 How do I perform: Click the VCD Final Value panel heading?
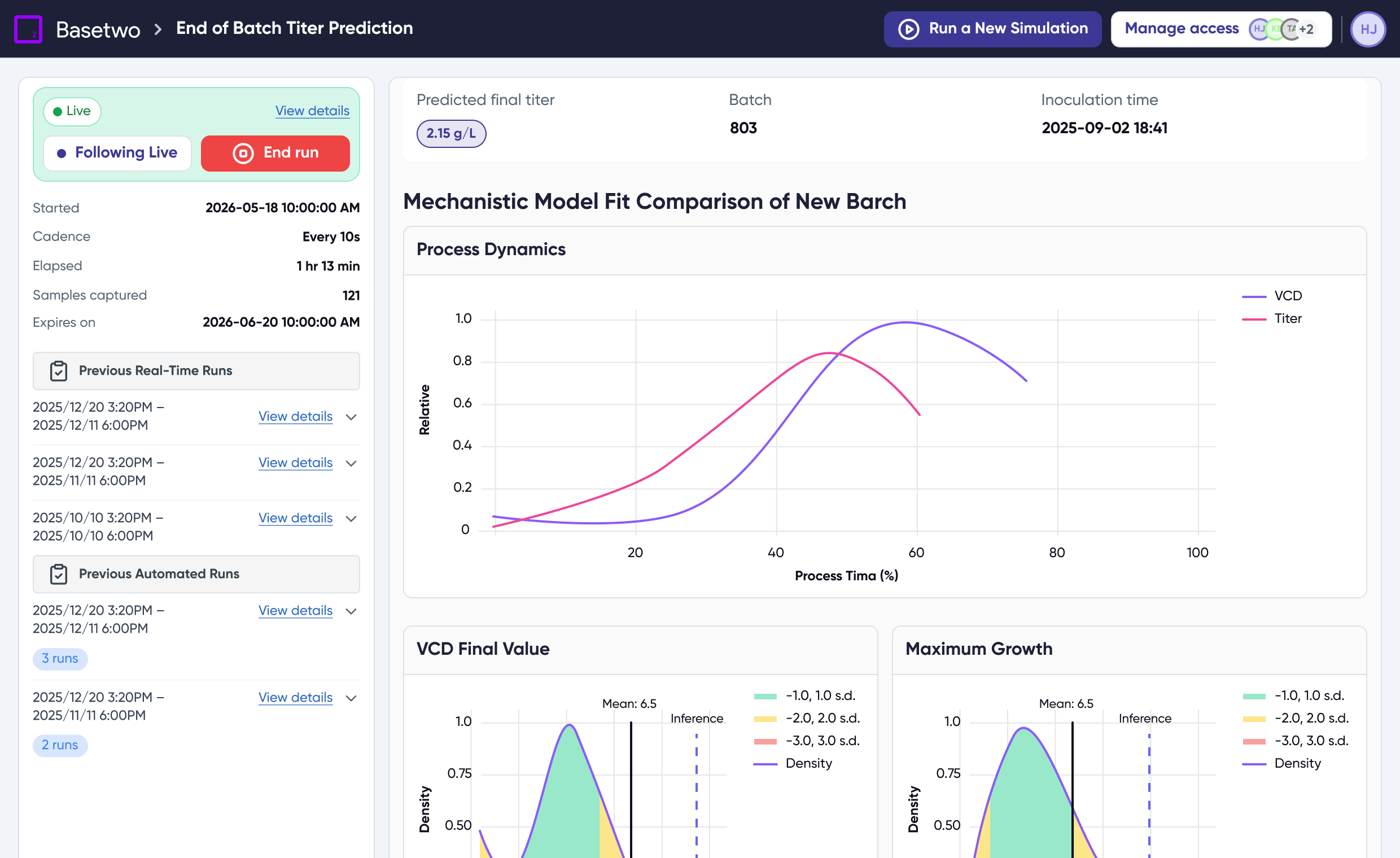[483, 650]
